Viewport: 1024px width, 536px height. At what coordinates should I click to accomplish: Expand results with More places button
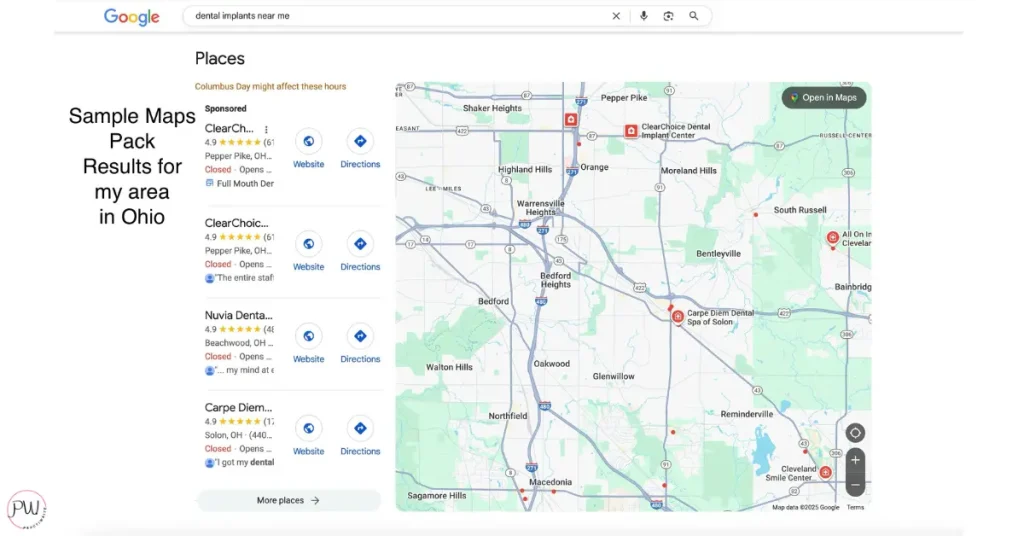pyautogui.click(x=288, y=500)
